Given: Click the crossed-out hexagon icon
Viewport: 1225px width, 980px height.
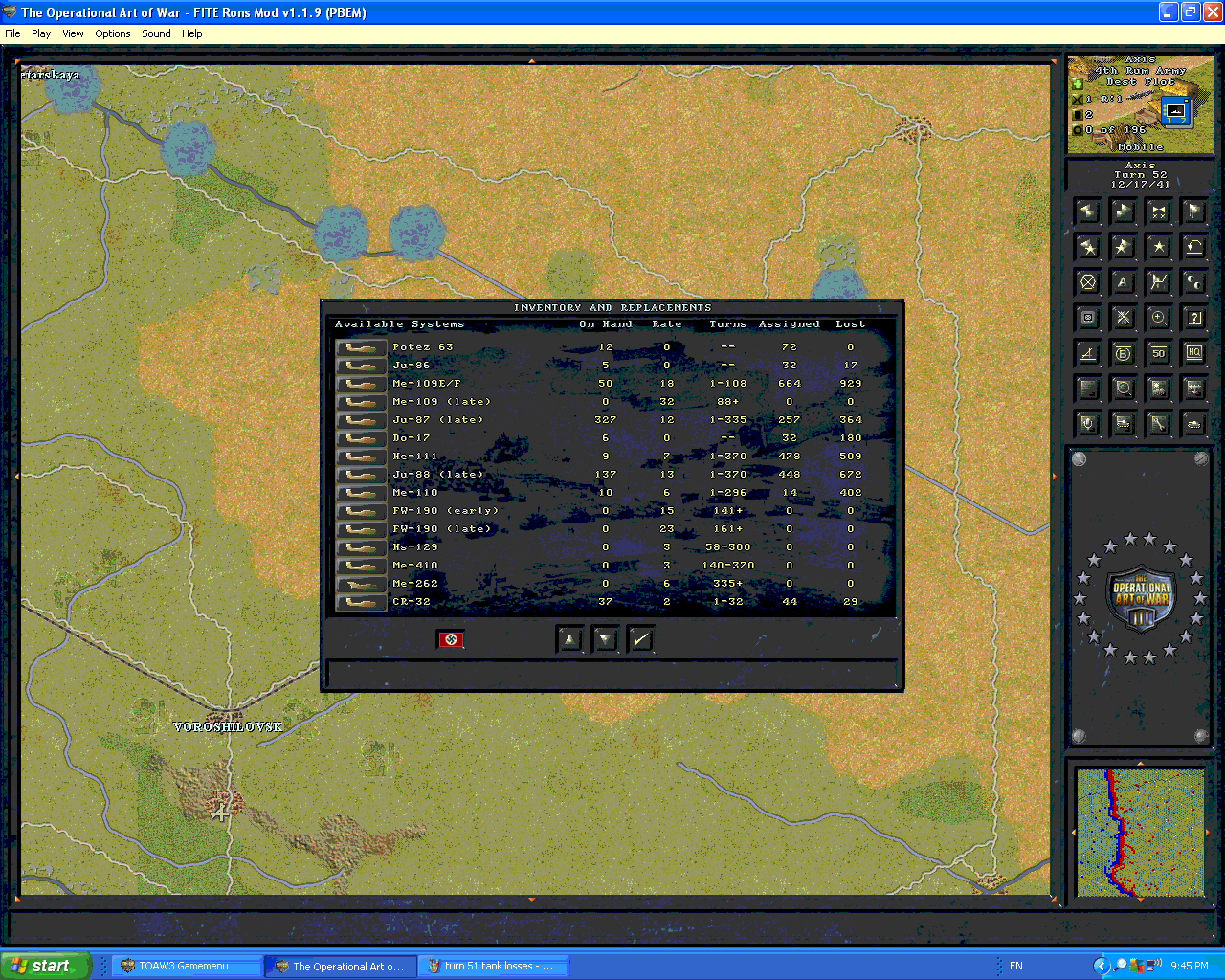Looking at the screenshot, I should pyautogui.click(x=1087, y=282).
